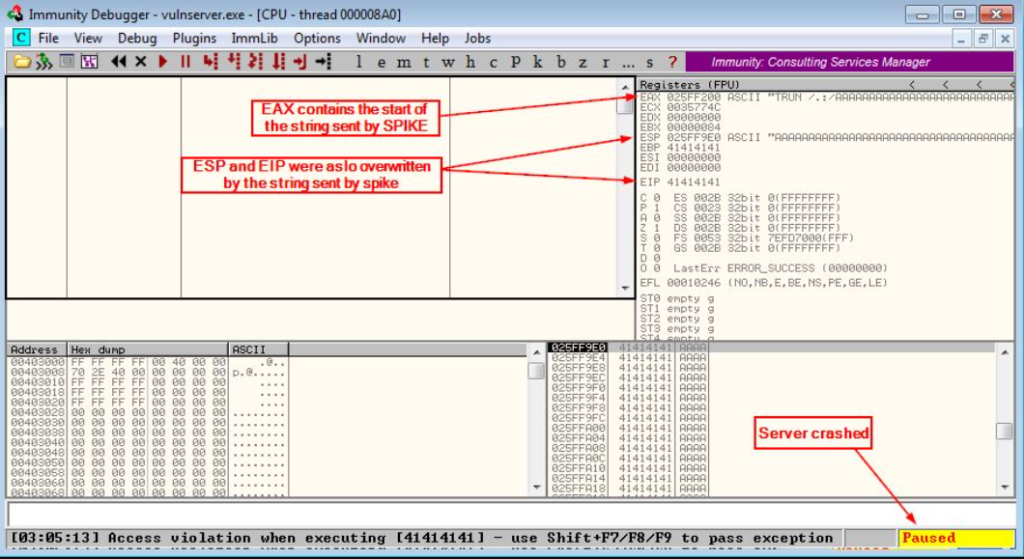Click the Hex dump column header
The height and width of the screenshot is (559, 1024).
pyautogui.click(x=148, y=349)
